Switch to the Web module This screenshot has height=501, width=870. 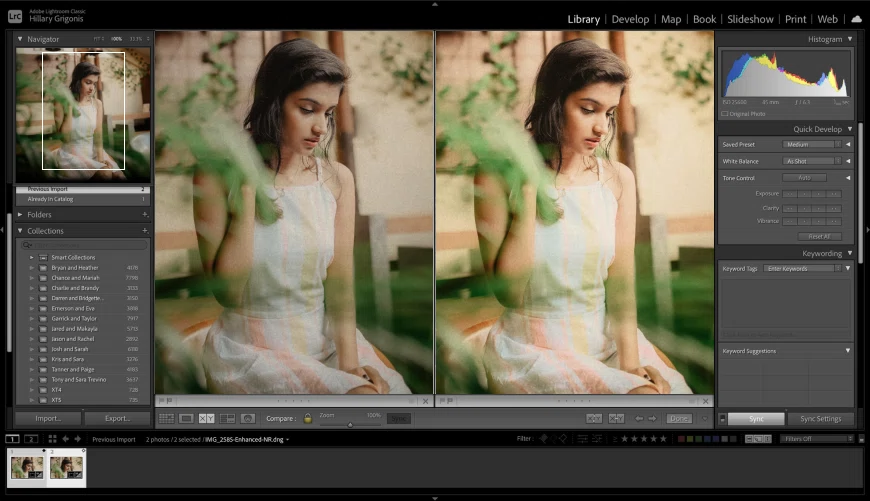pos(827,19)
